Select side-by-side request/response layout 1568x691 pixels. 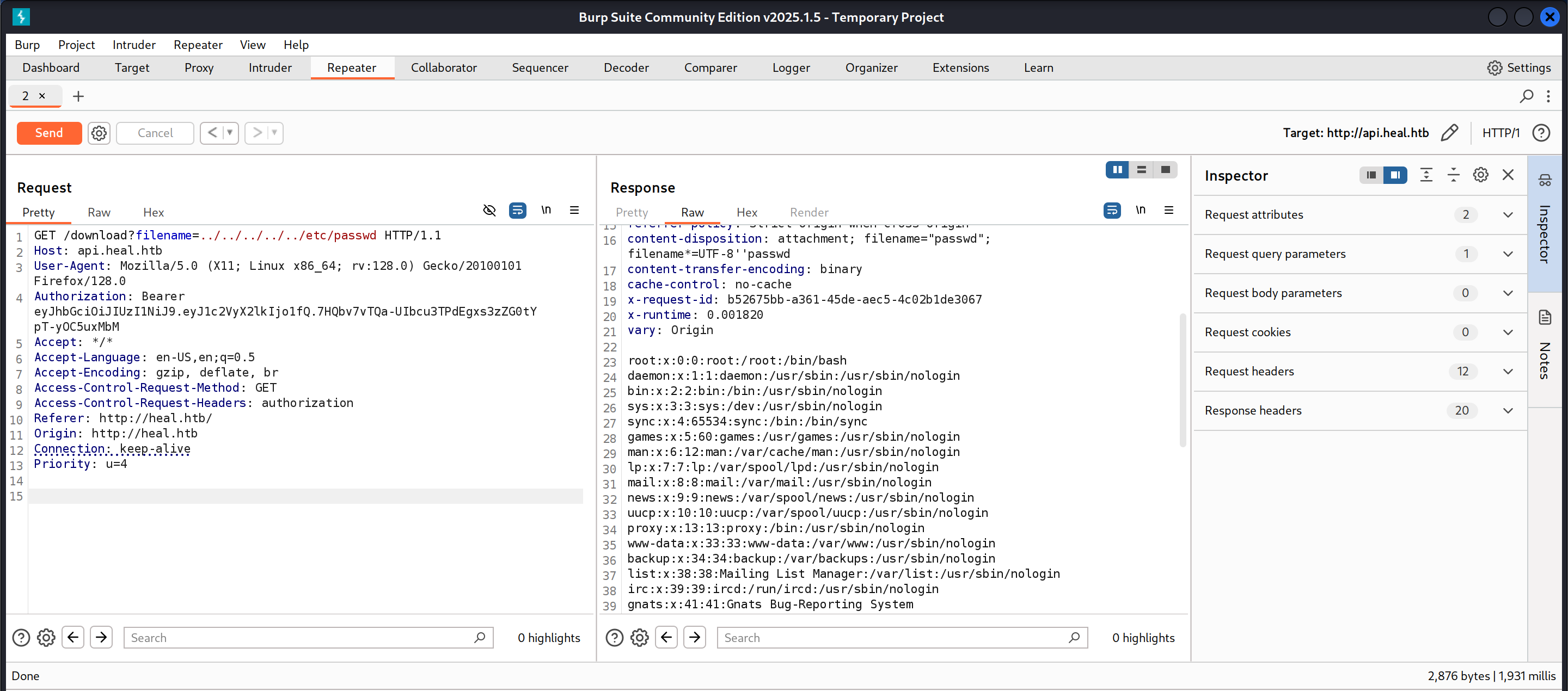[1117, 170]
